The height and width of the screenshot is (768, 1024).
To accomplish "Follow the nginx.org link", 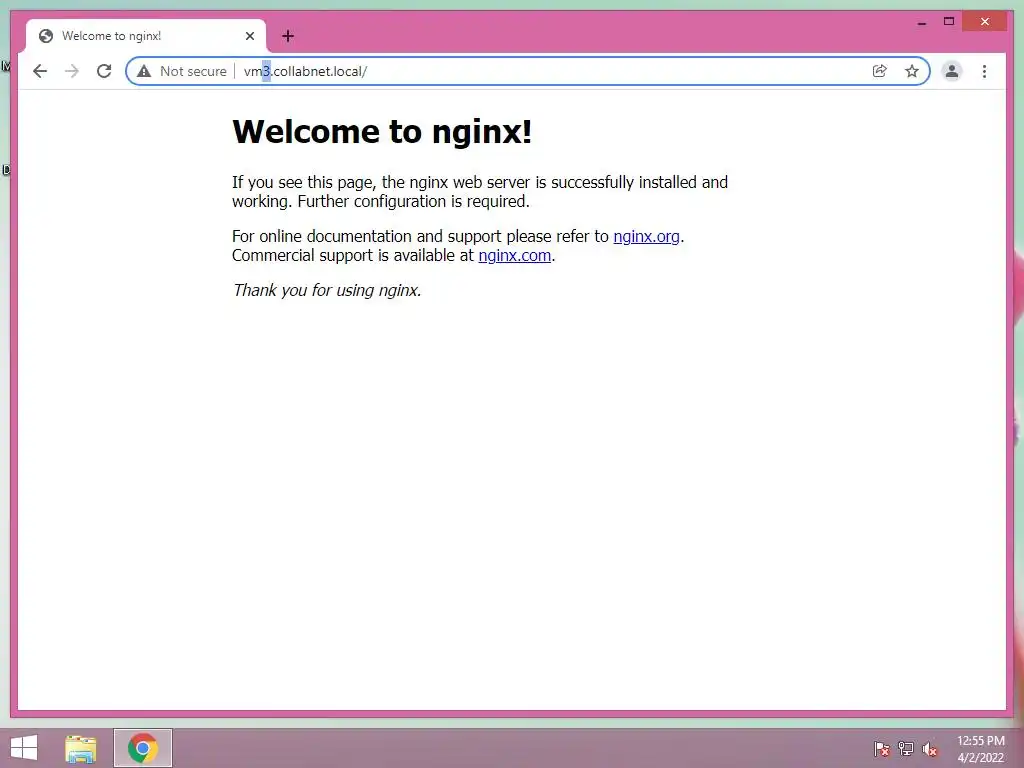I will (647, 236).
